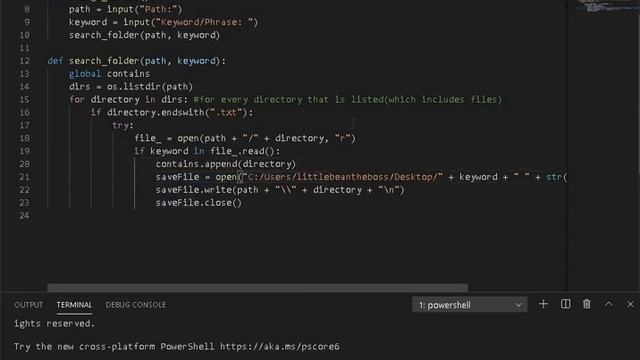The image size is (640, 360).
Task: Select the TERMINAL tab
Action: 74,305
